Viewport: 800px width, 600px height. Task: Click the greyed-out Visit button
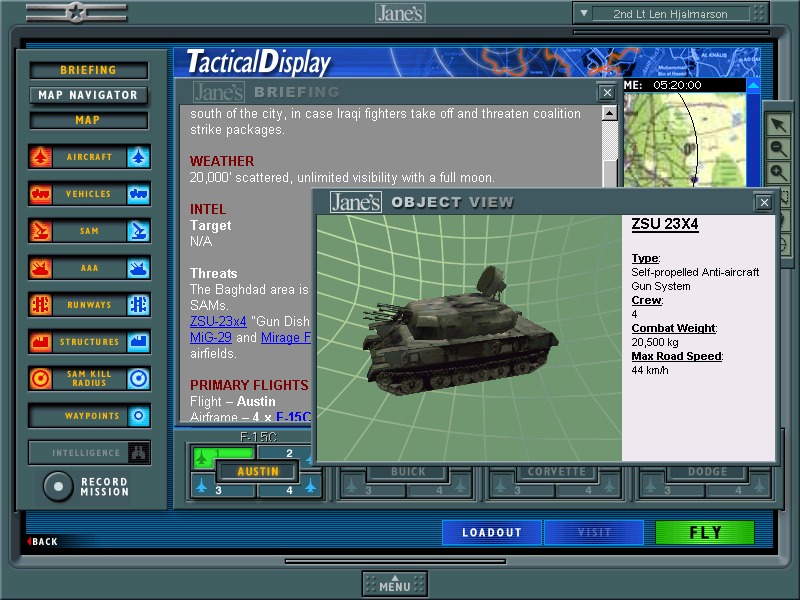[x=594, y=533]
